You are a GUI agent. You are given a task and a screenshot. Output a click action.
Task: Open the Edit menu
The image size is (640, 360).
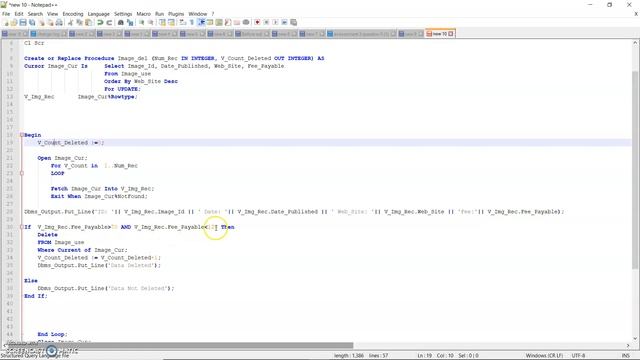(19, 14)
